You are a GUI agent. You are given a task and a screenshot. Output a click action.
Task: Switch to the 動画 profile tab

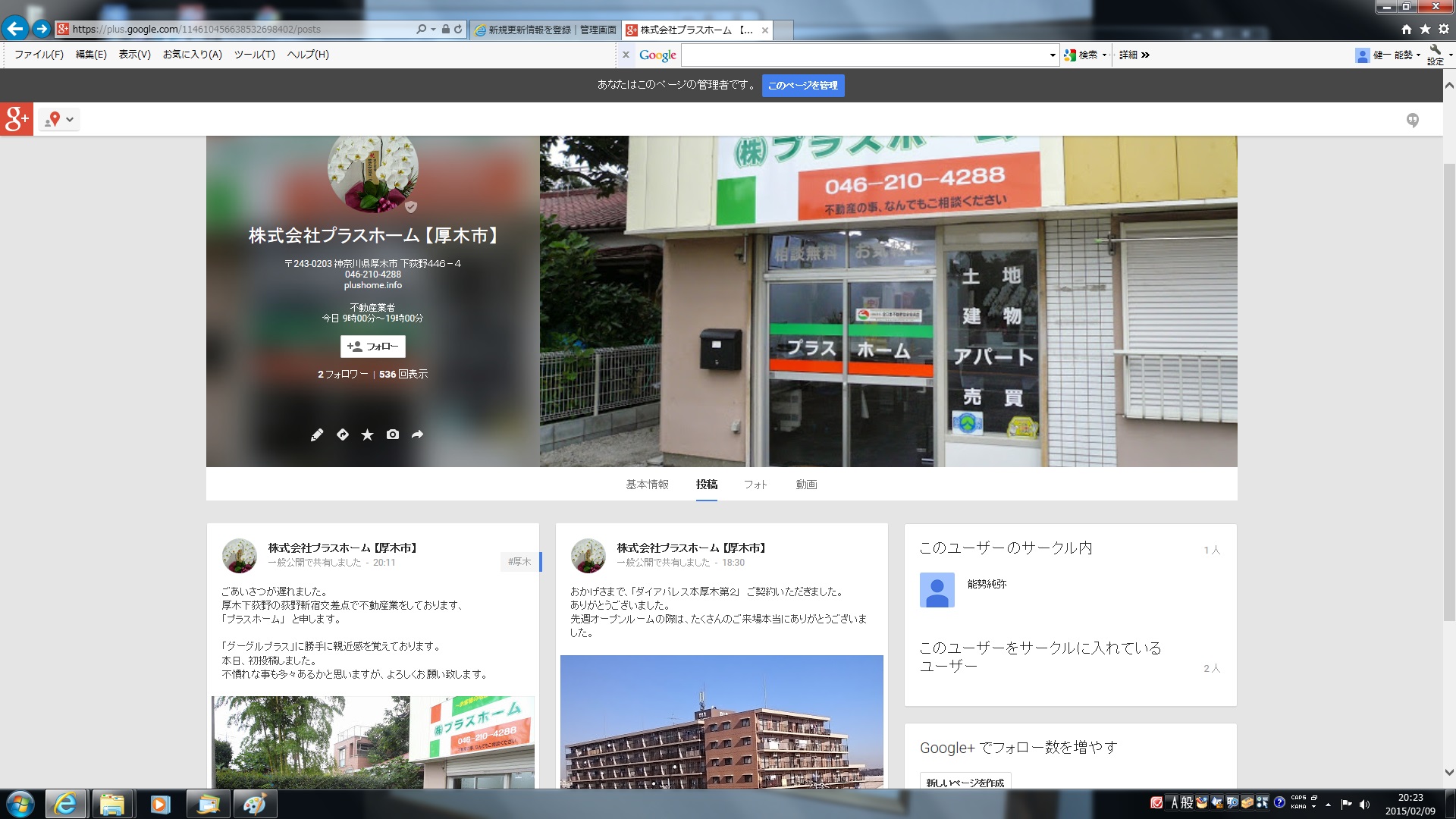pos(806,485)
